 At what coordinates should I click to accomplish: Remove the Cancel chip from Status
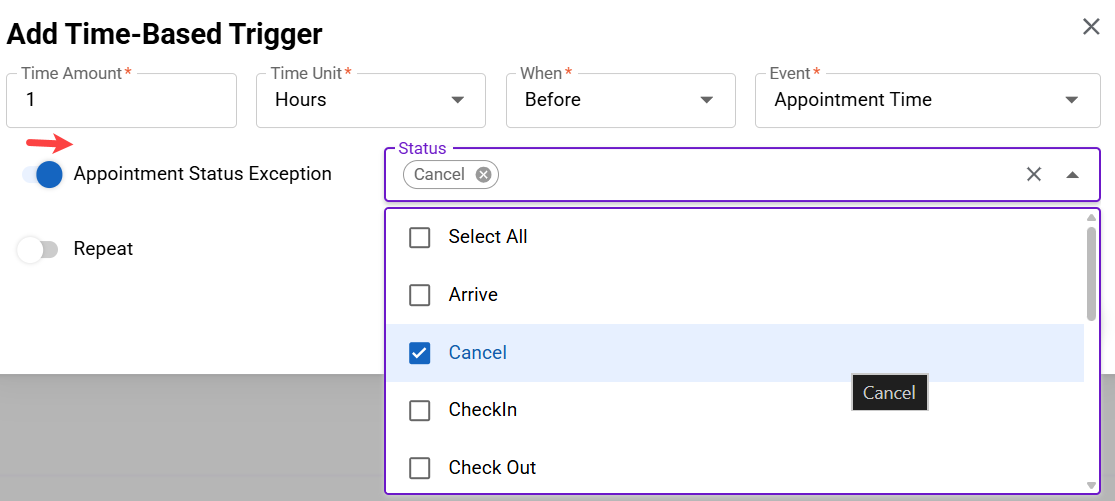[483, 175]
